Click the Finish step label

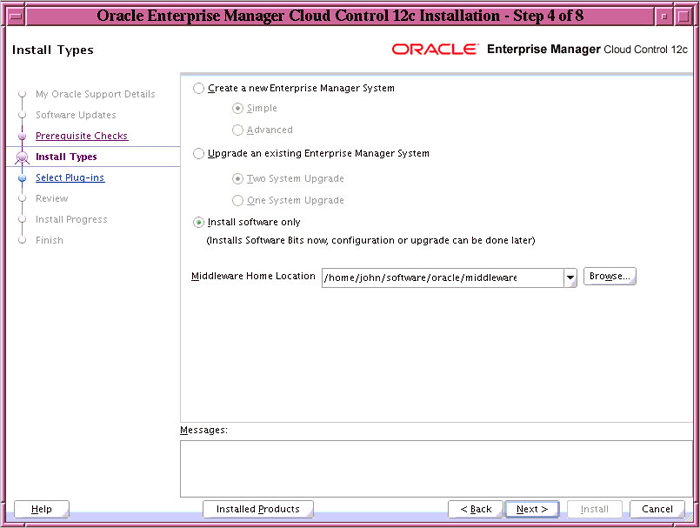click(x=50, y=240)
